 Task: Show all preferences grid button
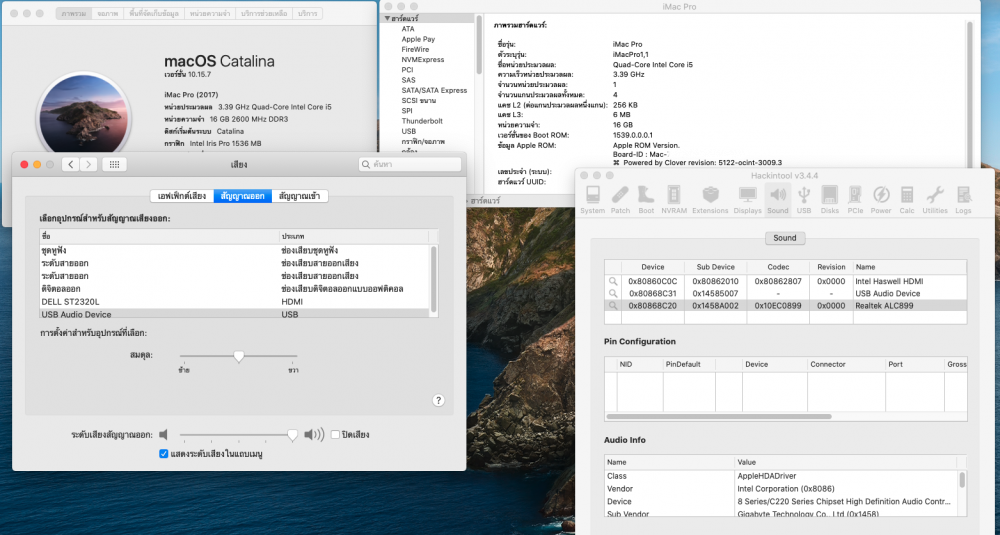[x=114, y=165]
